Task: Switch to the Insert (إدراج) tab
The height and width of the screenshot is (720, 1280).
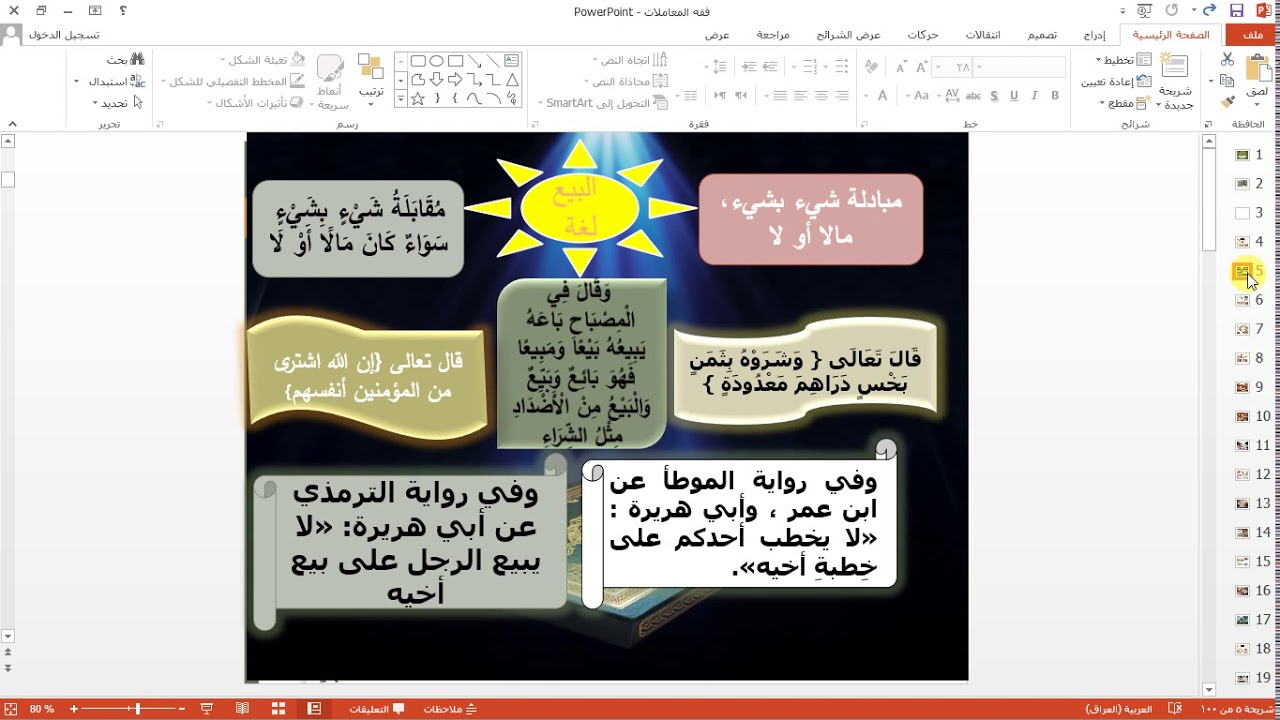Action: click(1094, 35)
